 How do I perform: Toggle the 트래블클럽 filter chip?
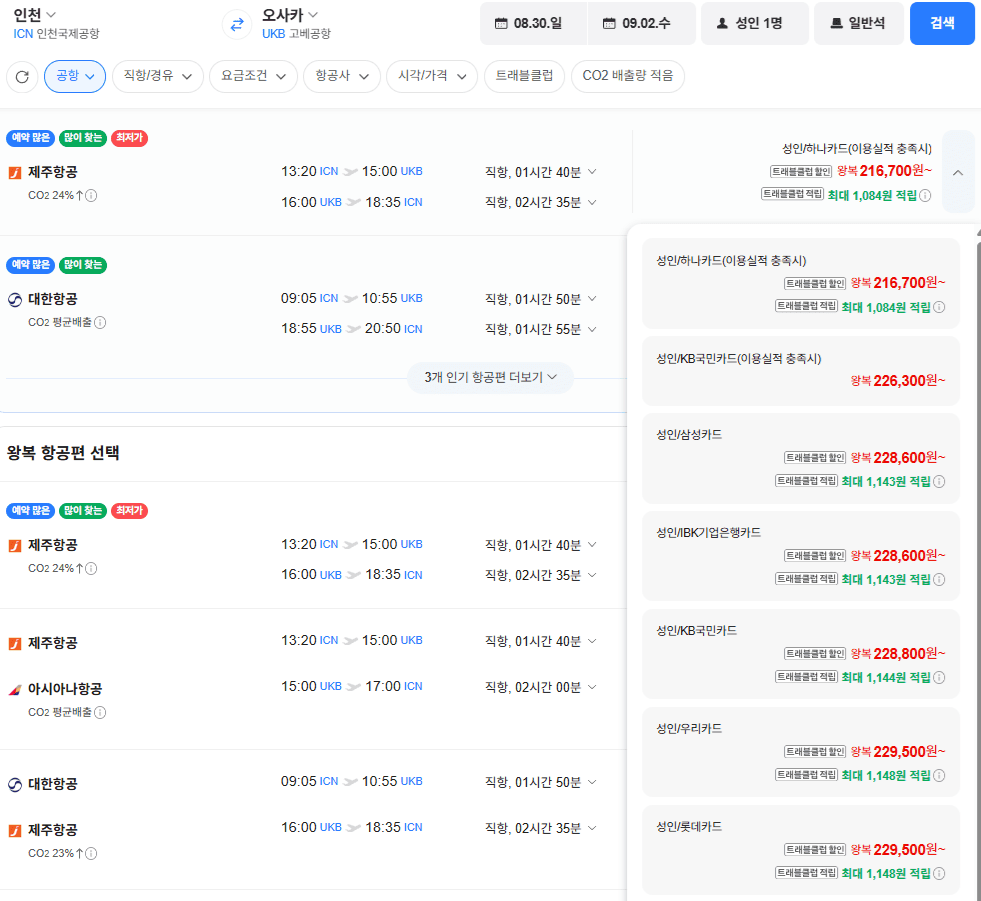(524, 76)
